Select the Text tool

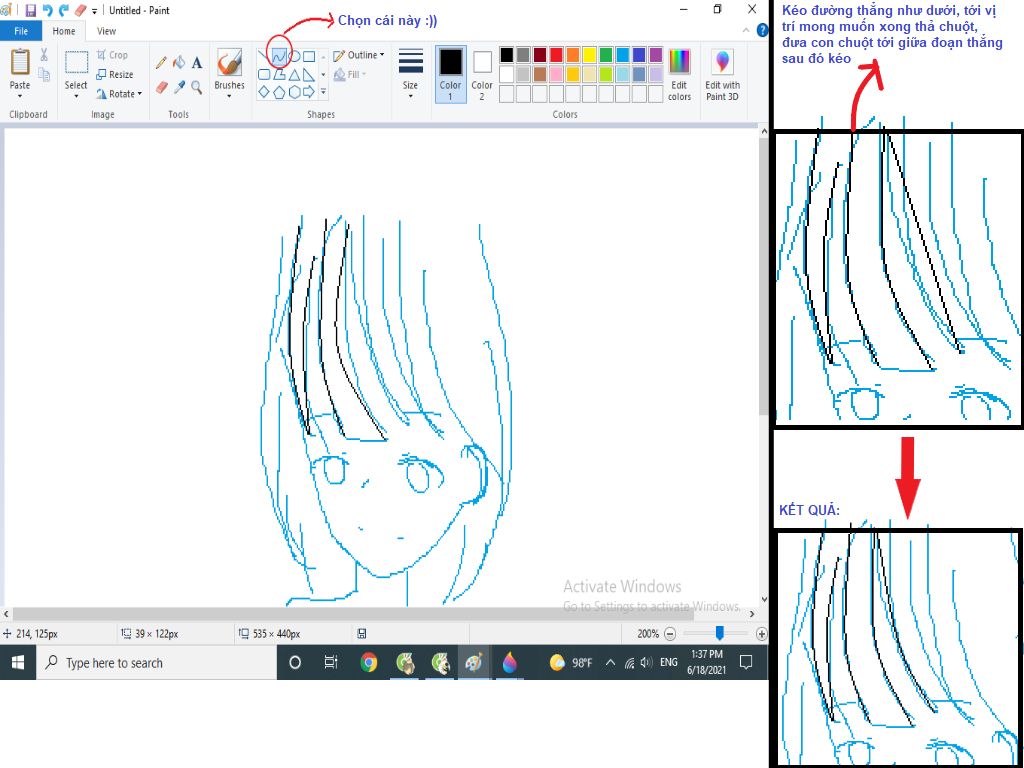click(x=197, y=63)
